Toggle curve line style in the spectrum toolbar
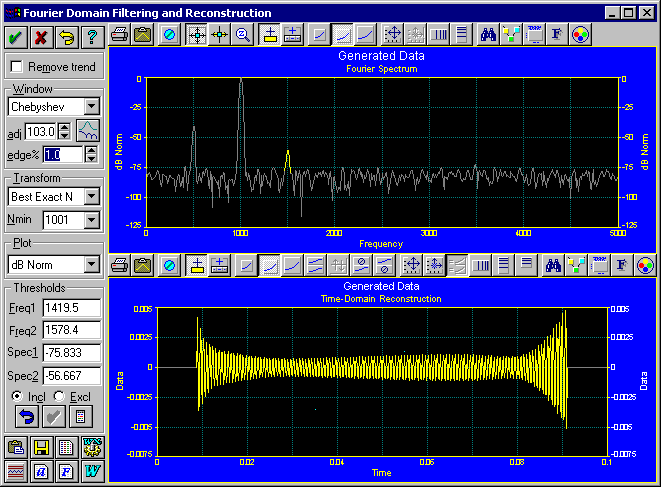661x487 pixels. point(365,35)
